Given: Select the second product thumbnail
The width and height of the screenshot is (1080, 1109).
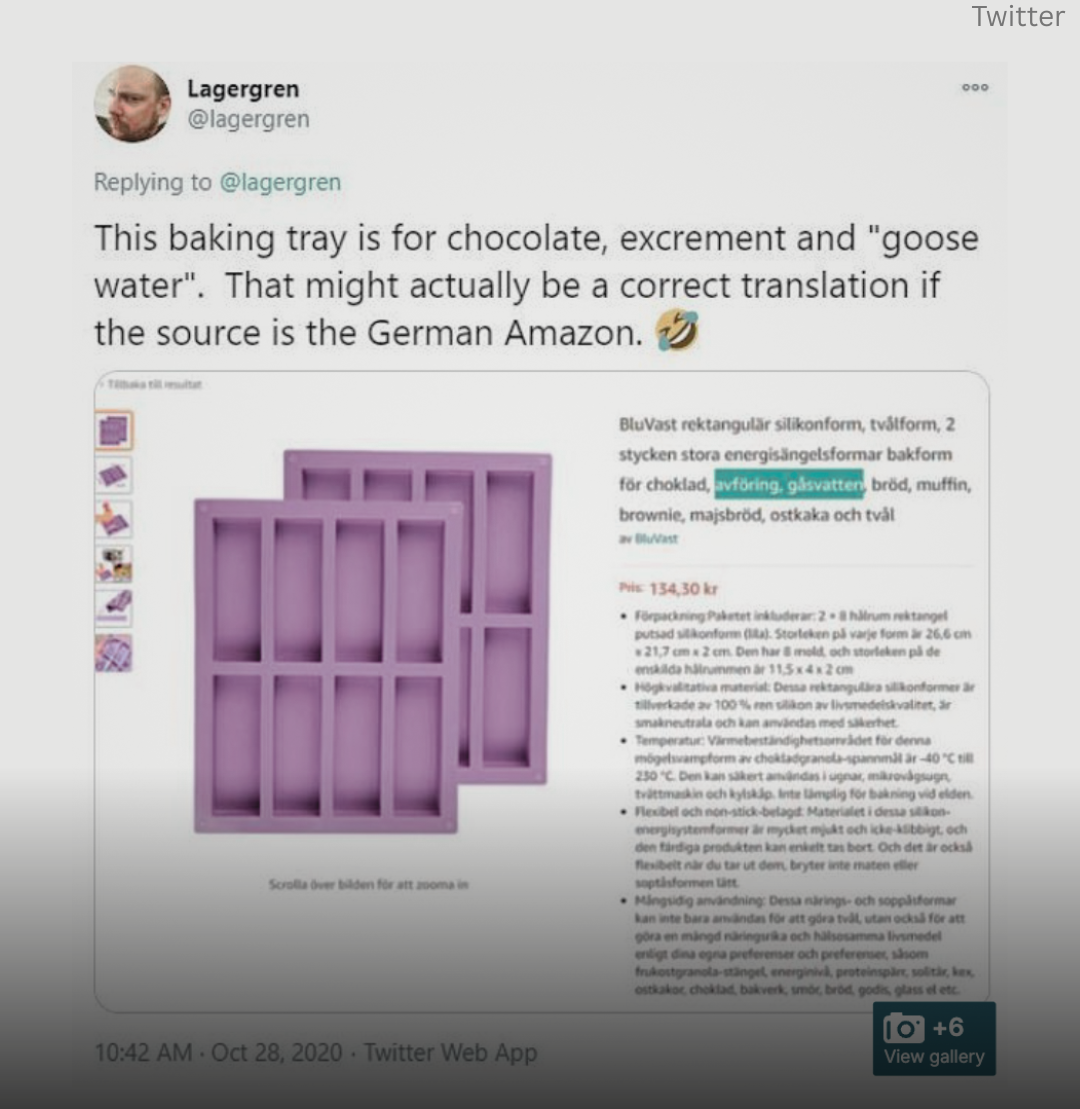Looking at the screenshot, I should [x=114, y=475].
